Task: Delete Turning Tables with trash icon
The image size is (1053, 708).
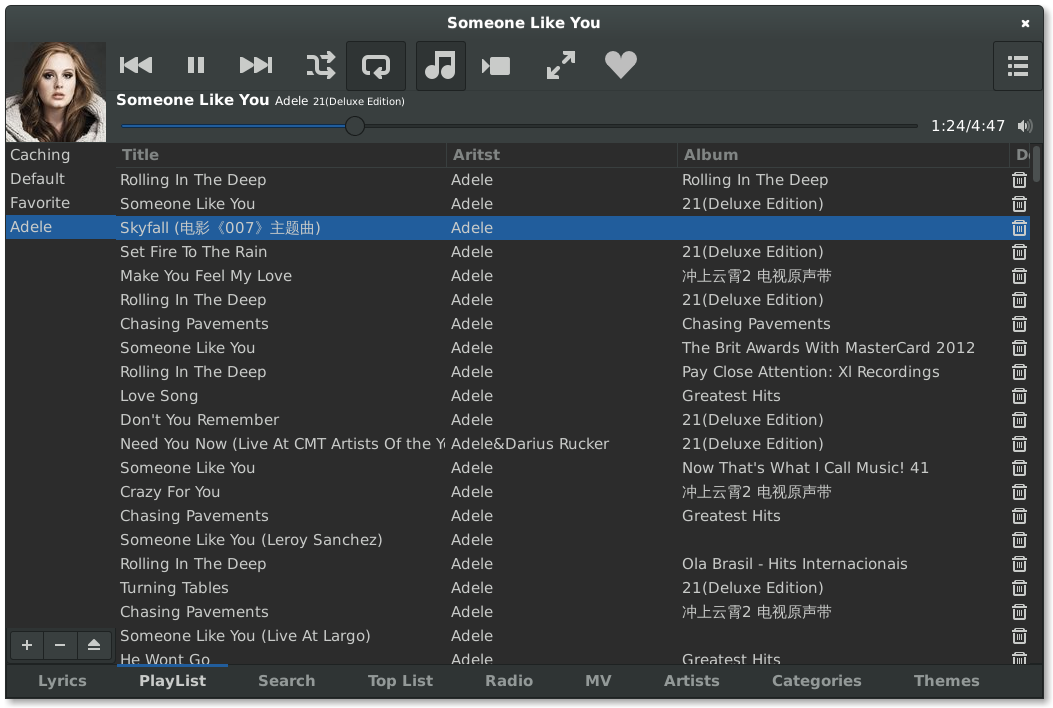Action: pyautogui.click(x=1019, y=588)
